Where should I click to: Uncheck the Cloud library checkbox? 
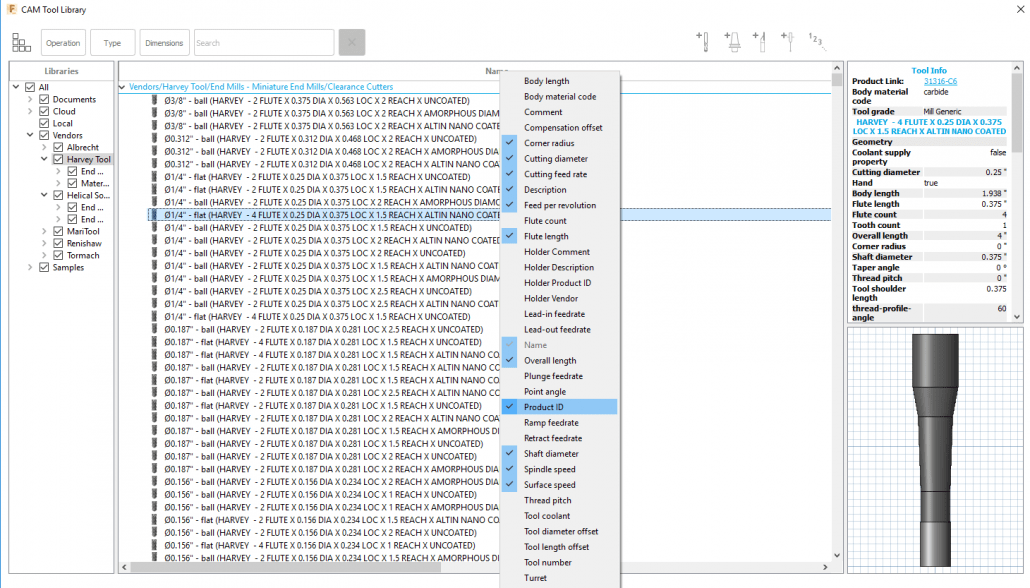[44, 111]
